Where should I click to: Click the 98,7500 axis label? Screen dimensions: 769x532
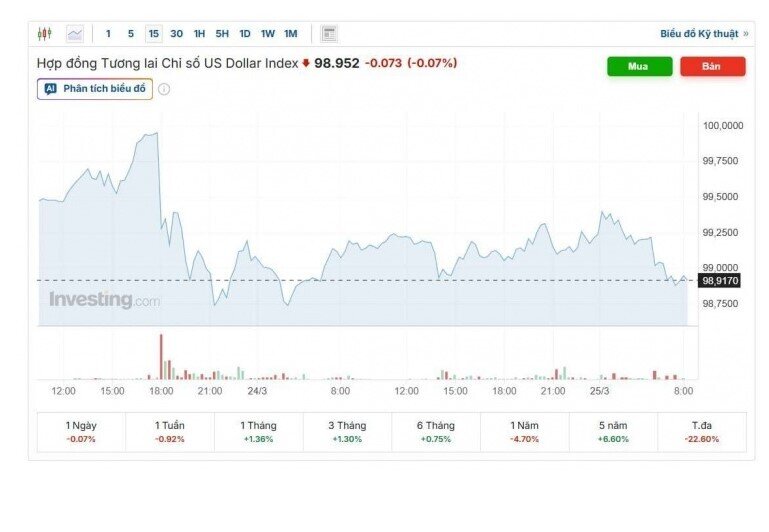[720, 304]
